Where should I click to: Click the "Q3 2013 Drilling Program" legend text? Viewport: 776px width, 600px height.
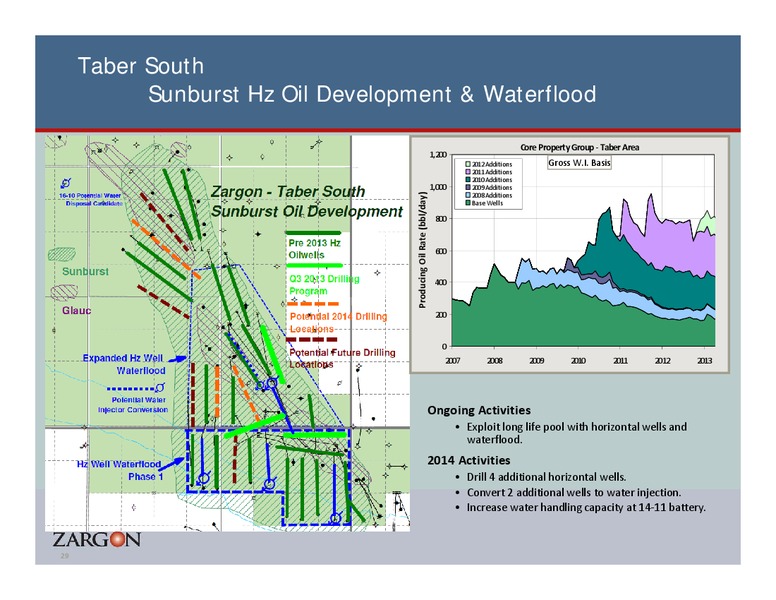click(x=324, y=285)
